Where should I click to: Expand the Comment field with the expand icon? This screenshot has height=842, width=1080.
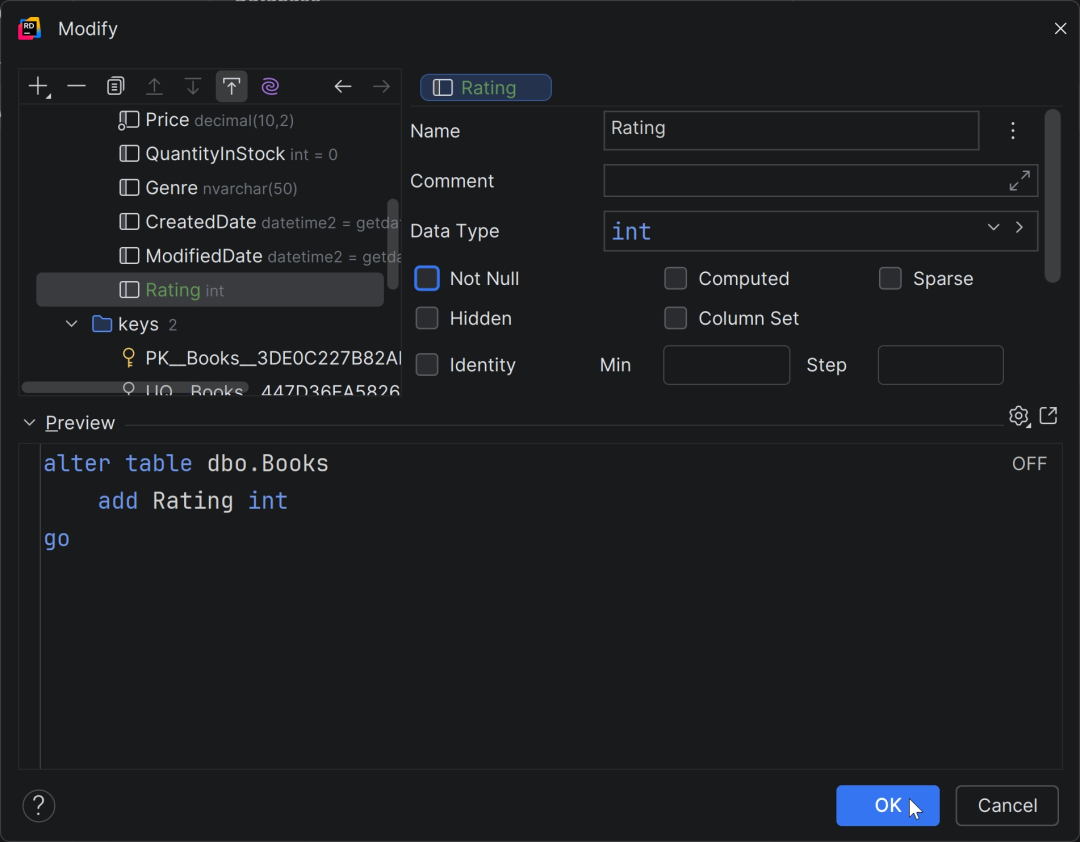1019,181
